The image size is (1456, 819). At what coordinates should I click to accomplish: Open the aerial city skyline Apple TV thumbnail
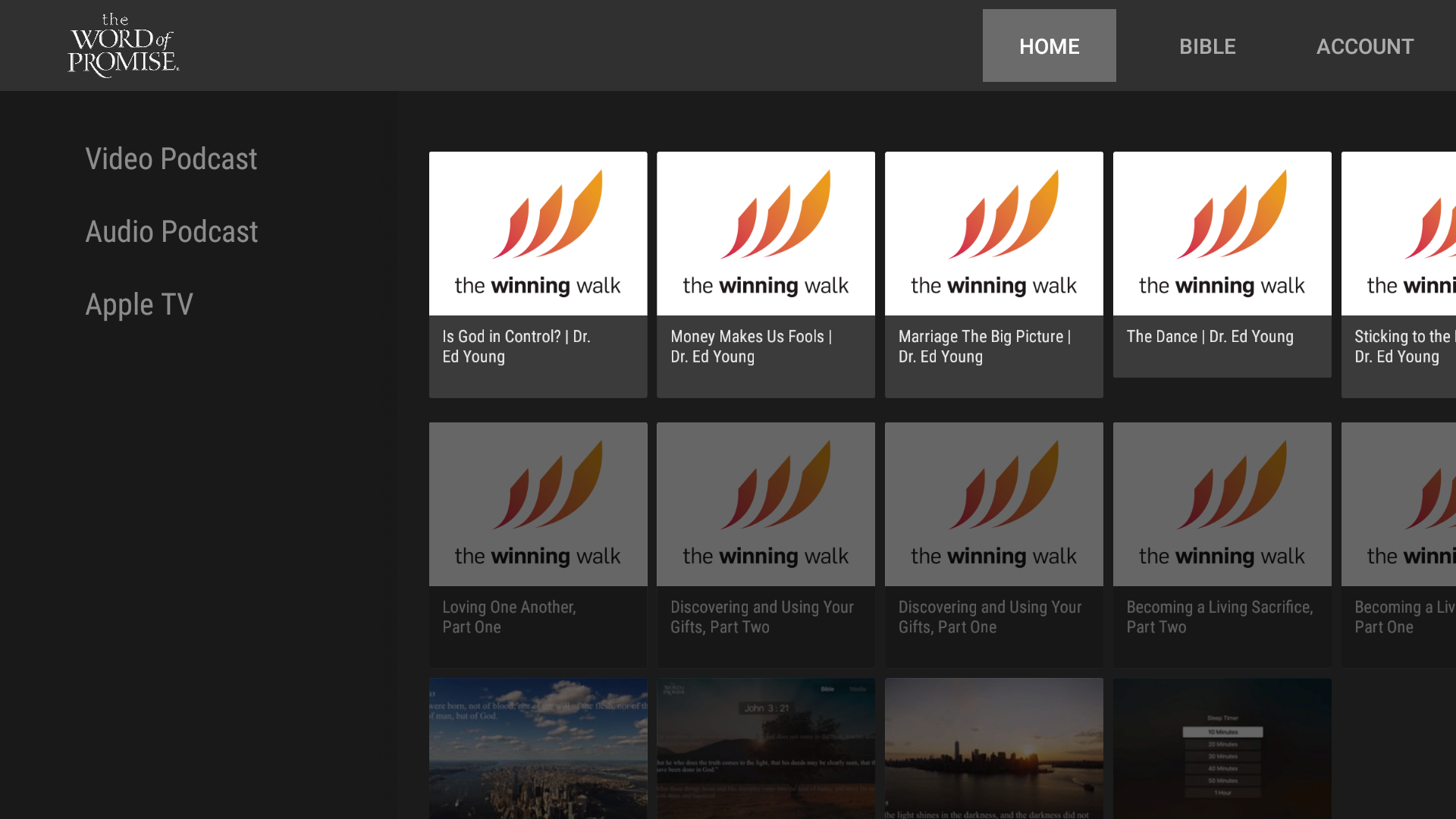click(x=538, y=748)
